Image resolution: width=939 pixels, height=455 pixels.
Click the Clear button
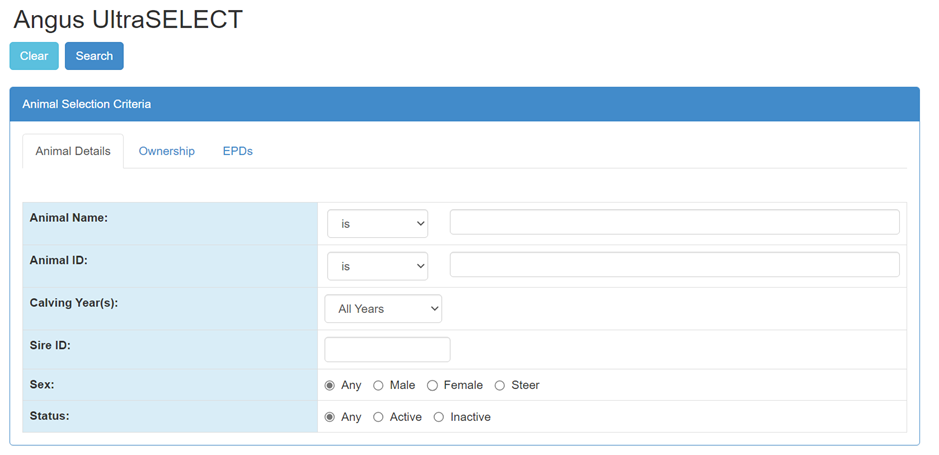coord(34,56)
